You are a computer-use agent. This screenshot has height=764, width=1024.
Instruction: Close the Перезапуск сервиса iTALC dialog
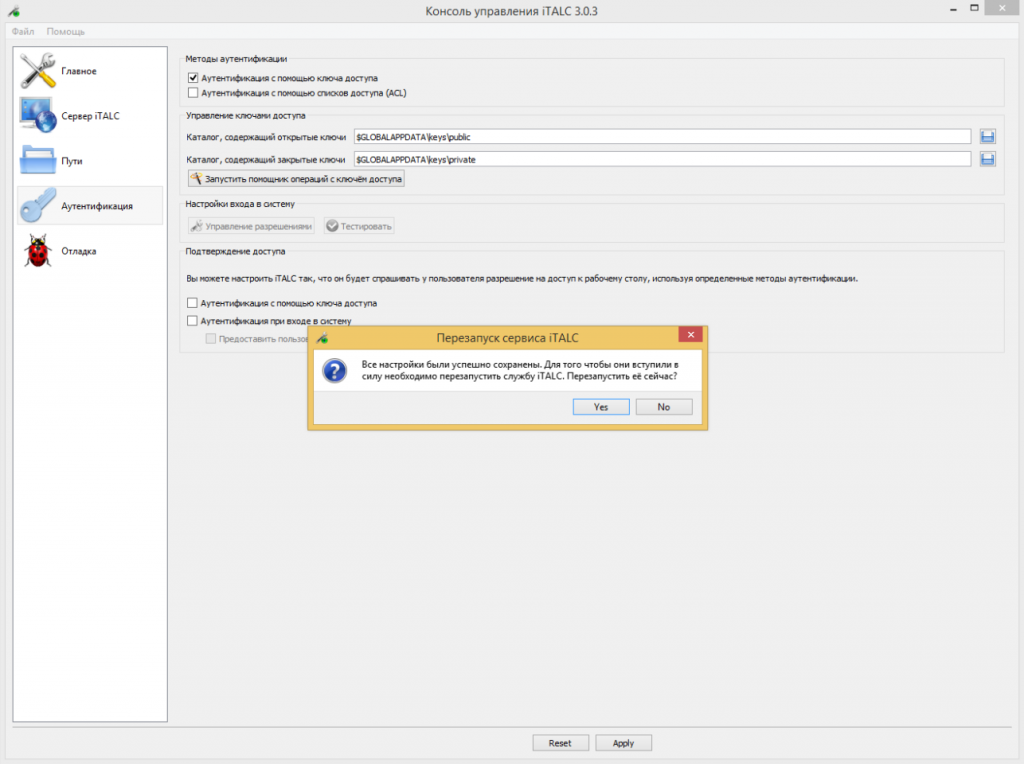pyautogui.click(x=690, y=334)
